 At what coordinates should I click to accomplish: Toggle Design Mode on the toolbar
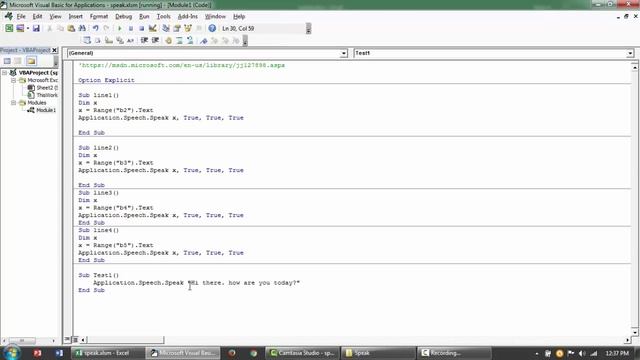(152, 28)
